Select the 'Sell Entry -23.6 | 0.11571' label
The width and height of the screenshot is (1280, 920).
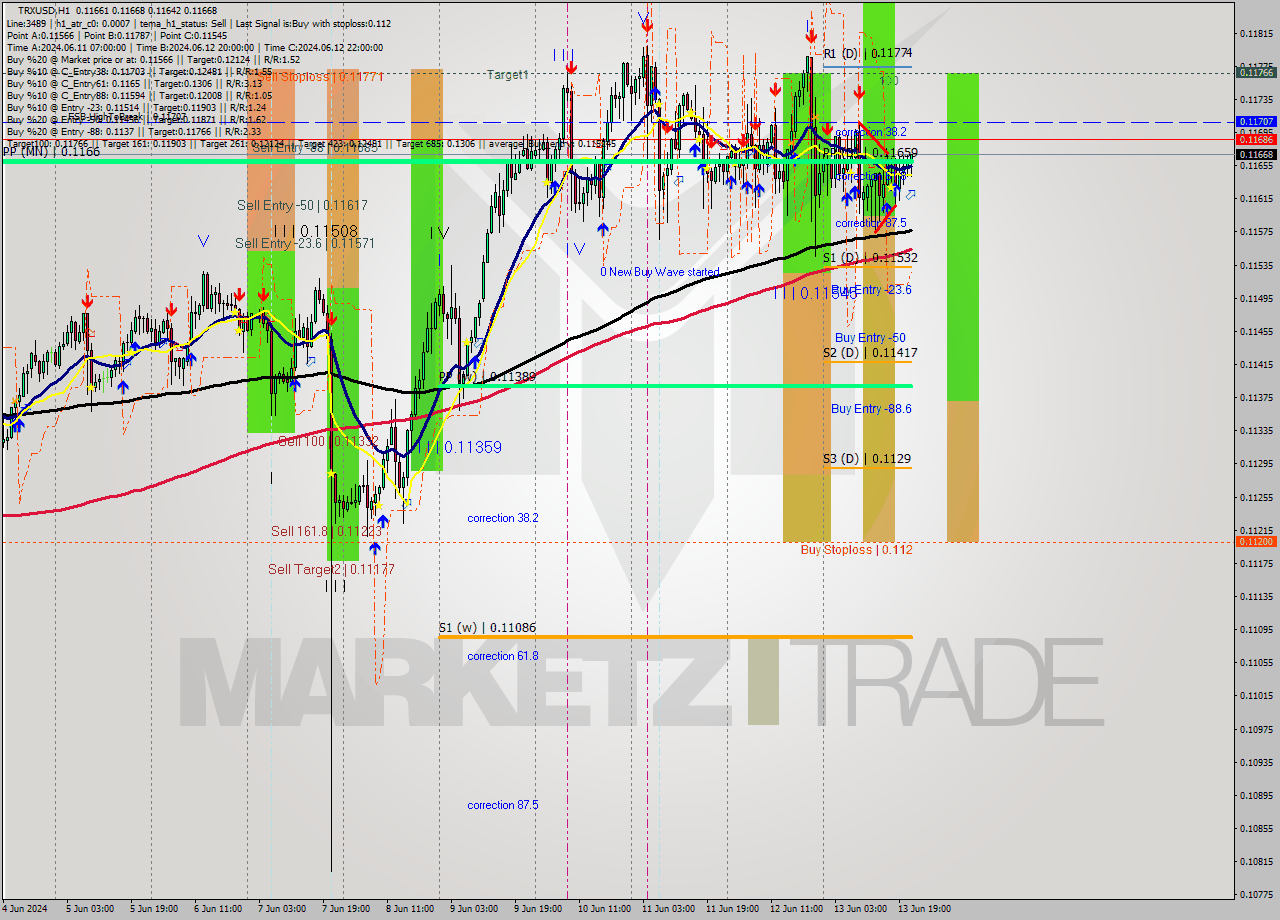pyautogui.click(x=305, y=243)
